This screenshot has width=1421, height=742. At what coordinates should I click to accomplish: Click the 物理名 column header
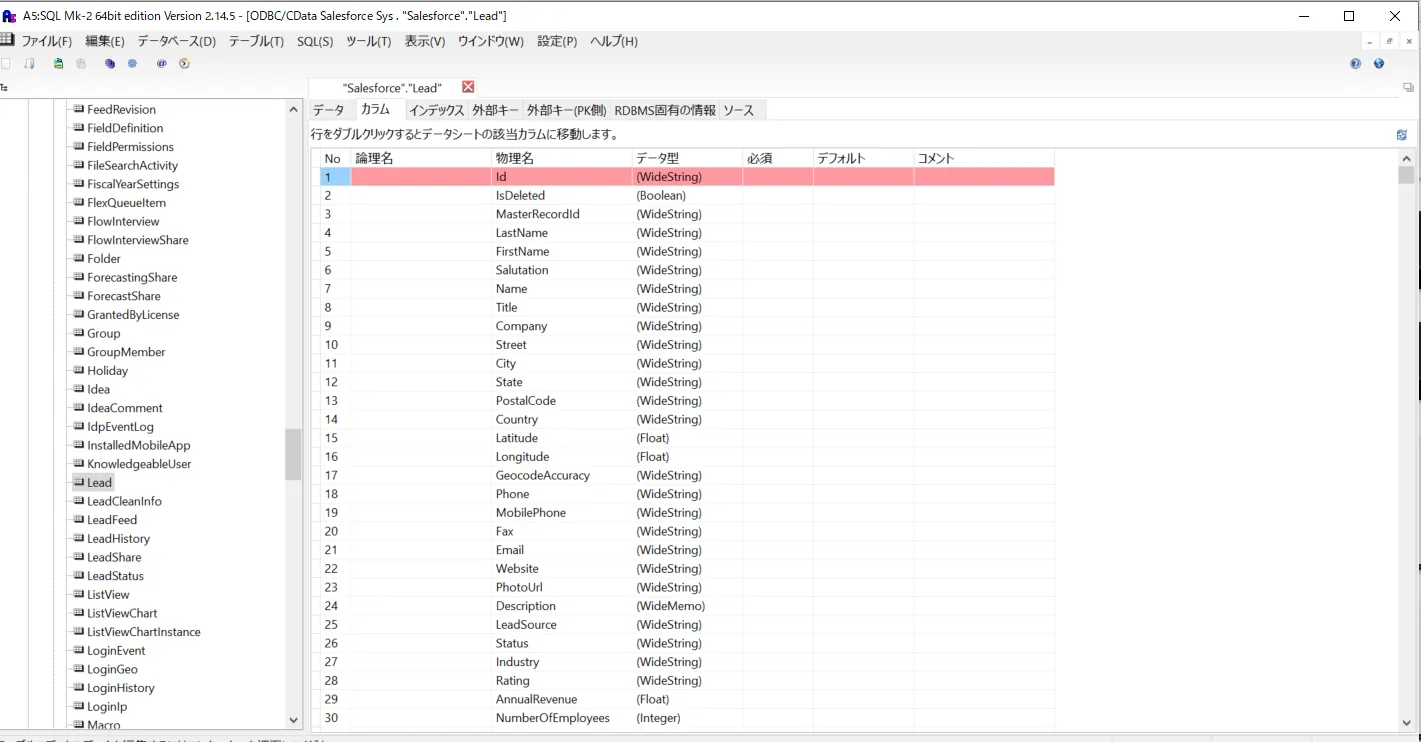(515, 158)
